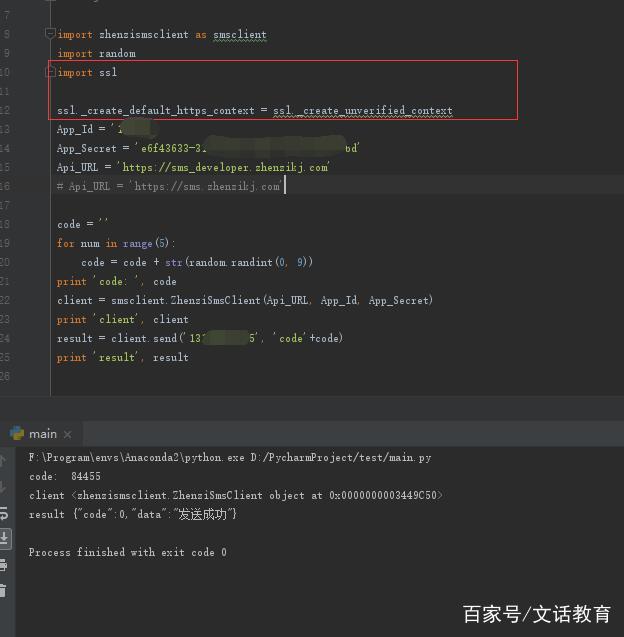Click the print 'result', result statement
The height and width of the screenshot is (637, 624).
point(122,358)
